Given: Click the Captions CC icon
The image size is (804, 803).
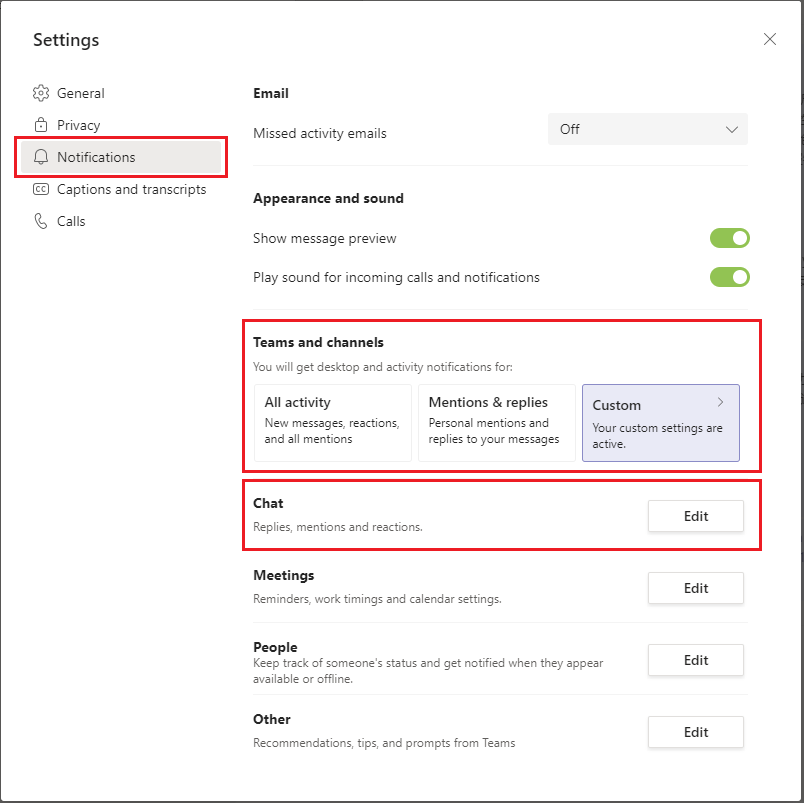Looking at the screenshot, I should pos(41,189).
